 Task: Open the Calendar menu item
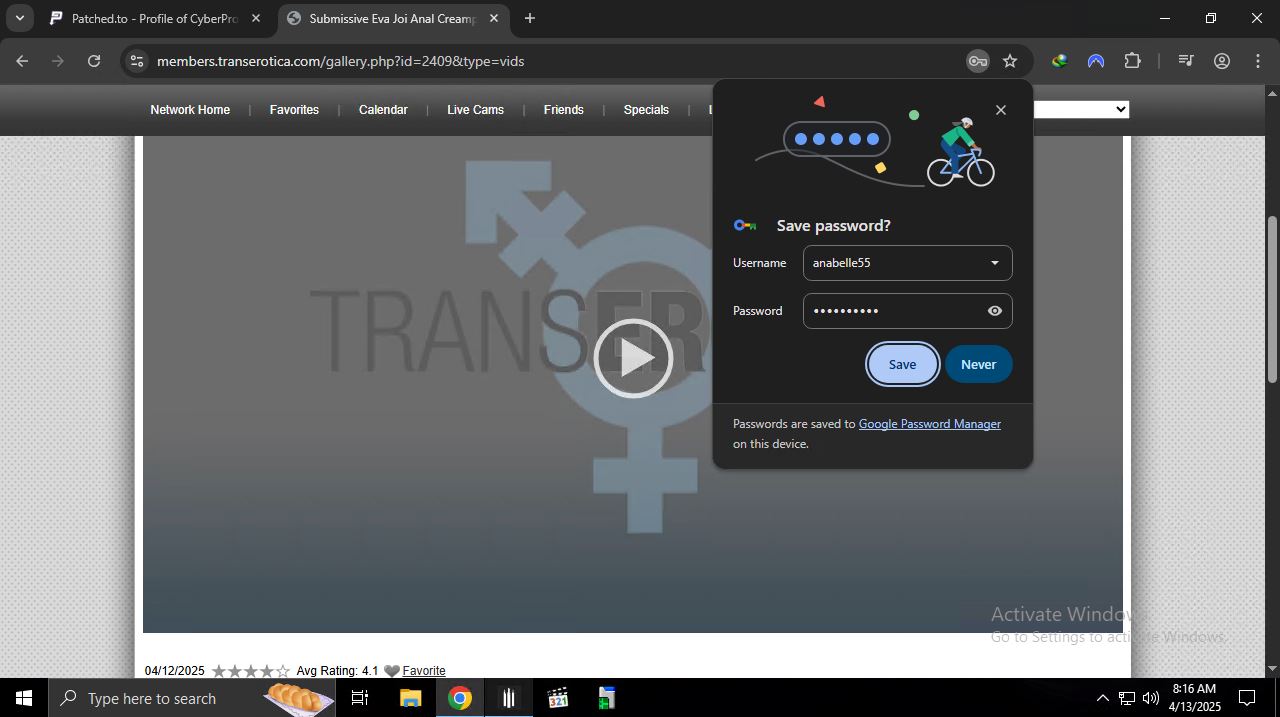tap(383, 110)
